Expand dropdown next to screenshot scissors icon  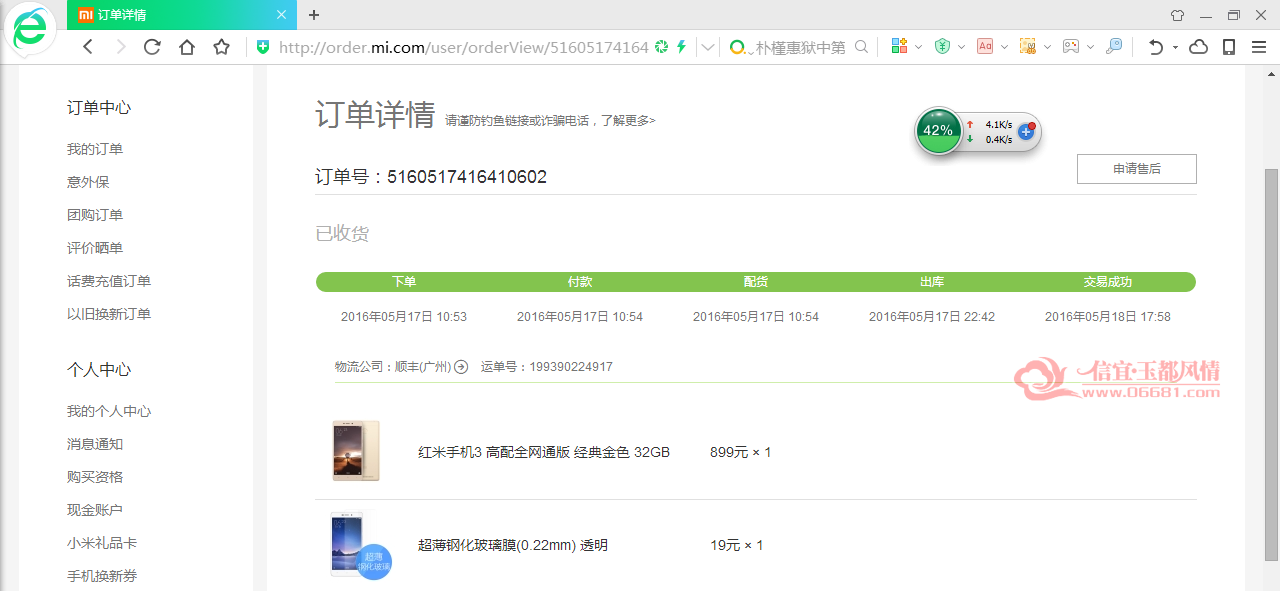click(1047, 47)
